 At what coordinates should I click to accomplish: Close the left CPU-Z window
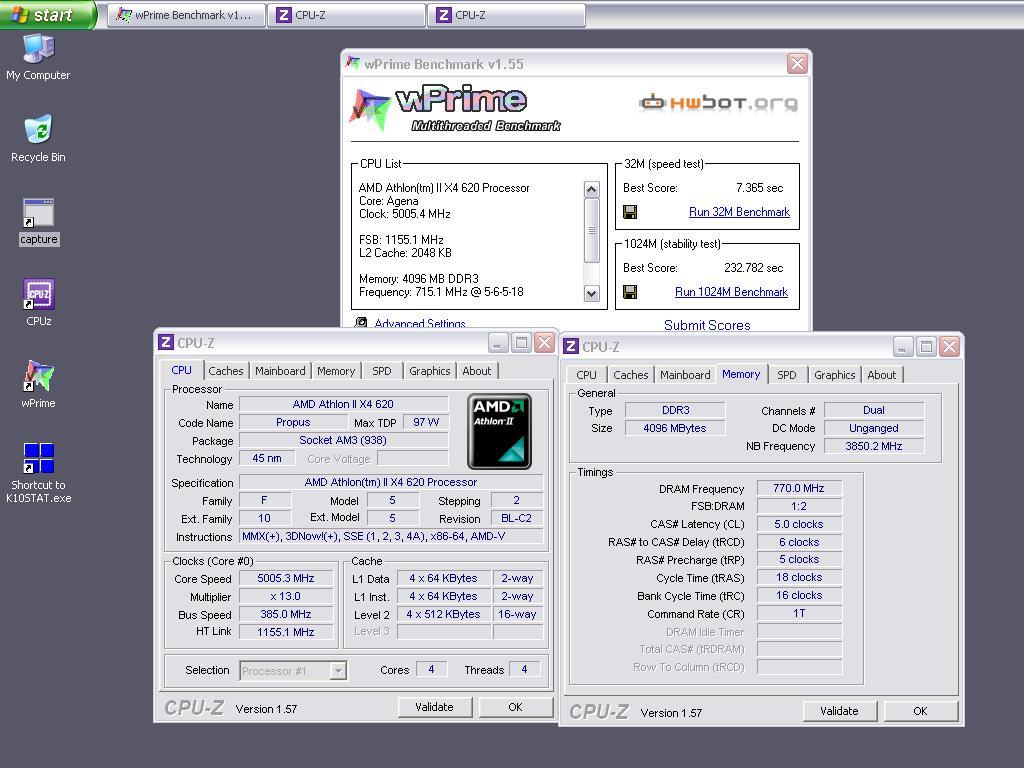coord(544,343)
